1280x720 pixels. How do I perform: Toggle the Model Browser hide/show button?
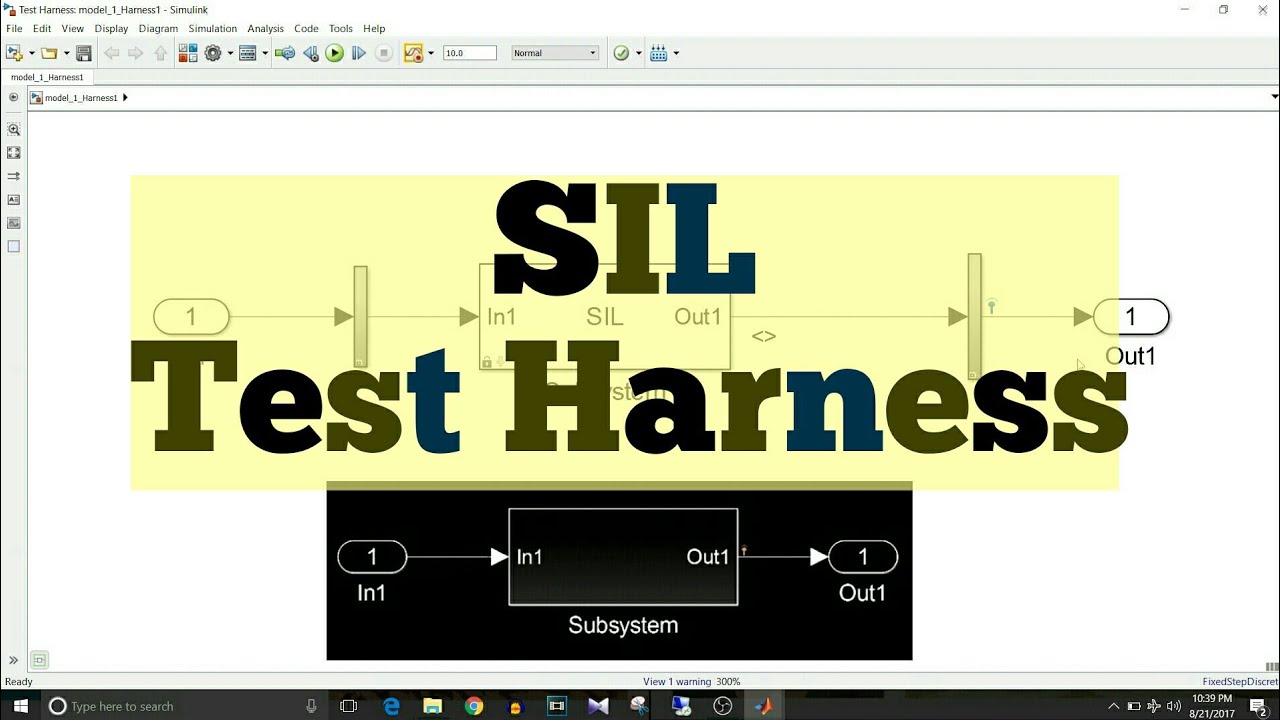[13, 98]
